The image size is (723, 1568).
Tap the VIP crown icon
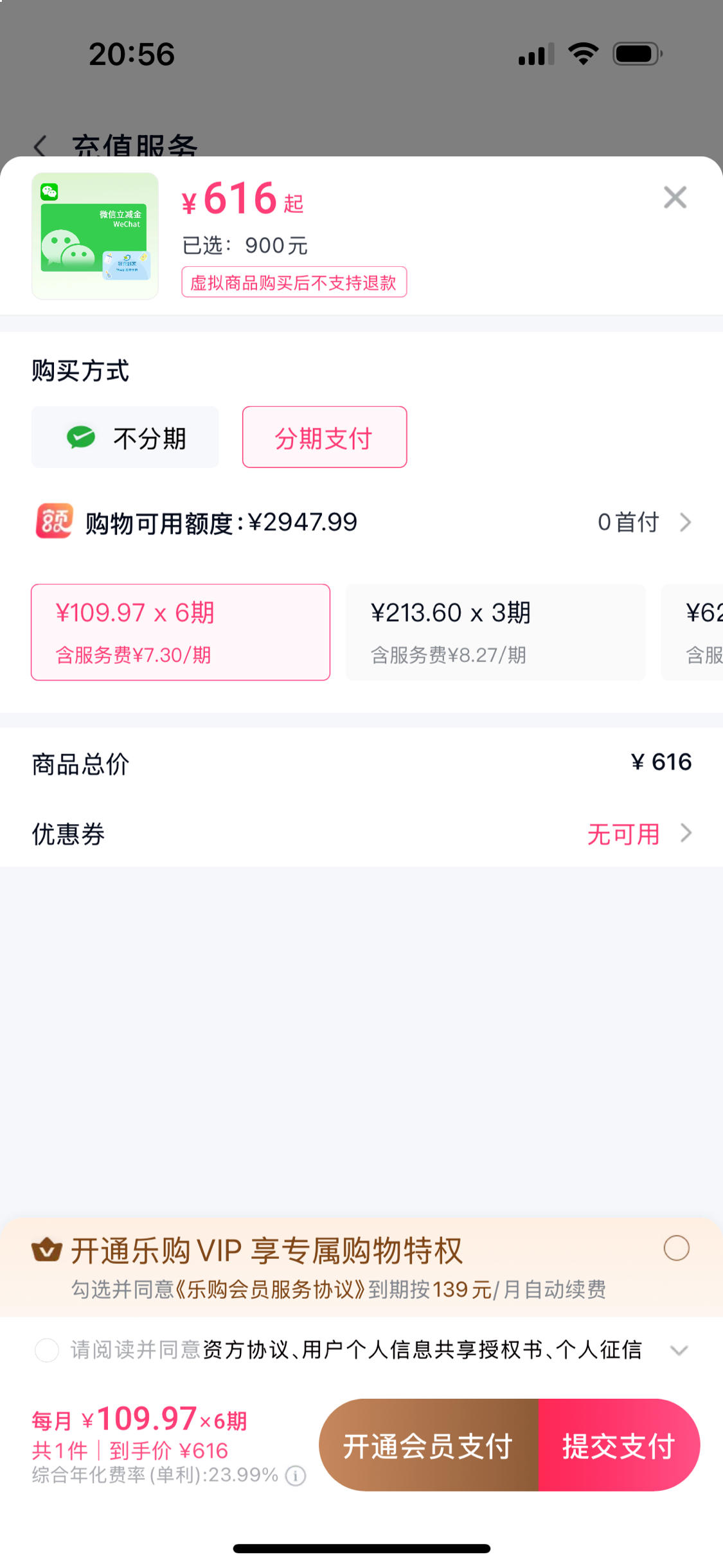47,1250
